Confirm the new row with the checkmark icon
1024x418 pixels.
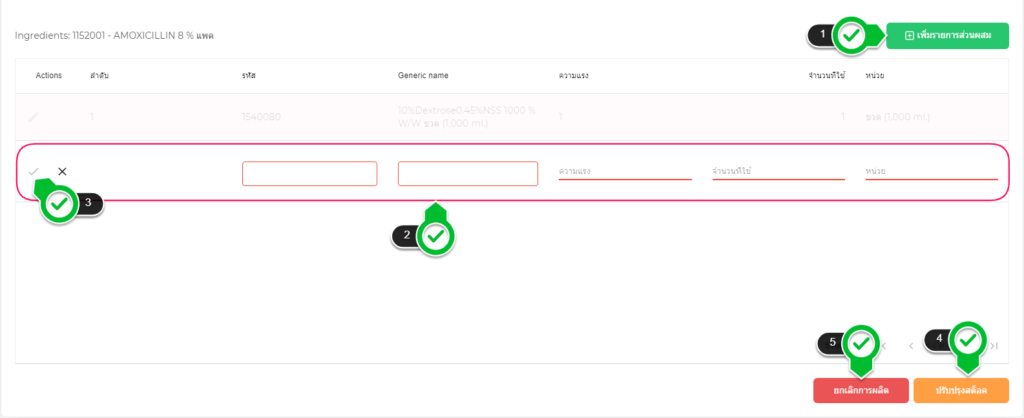[x=34, y=172]
